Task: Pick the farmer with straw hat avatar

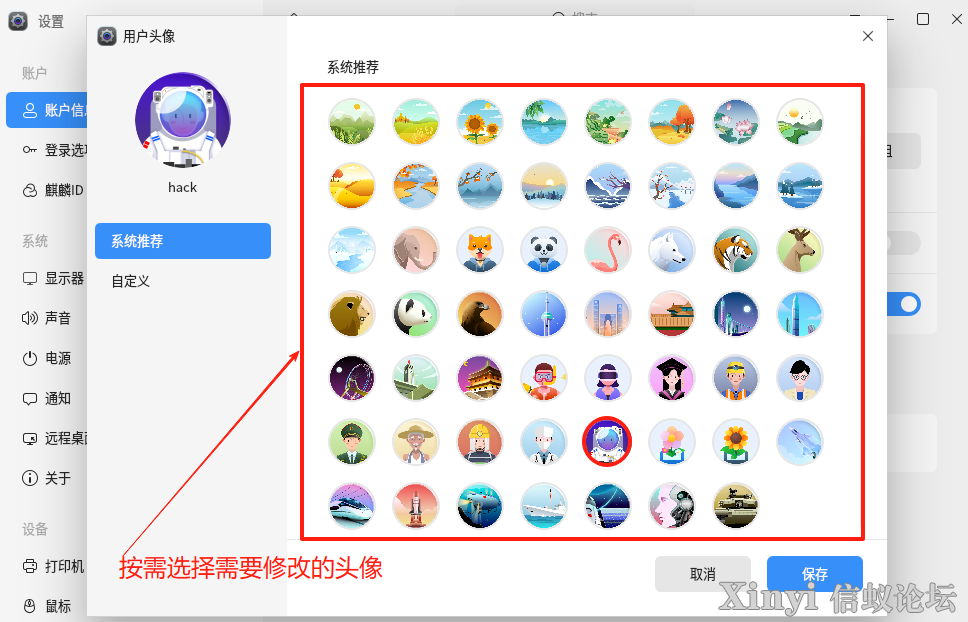Action: [x=416, y=442]
